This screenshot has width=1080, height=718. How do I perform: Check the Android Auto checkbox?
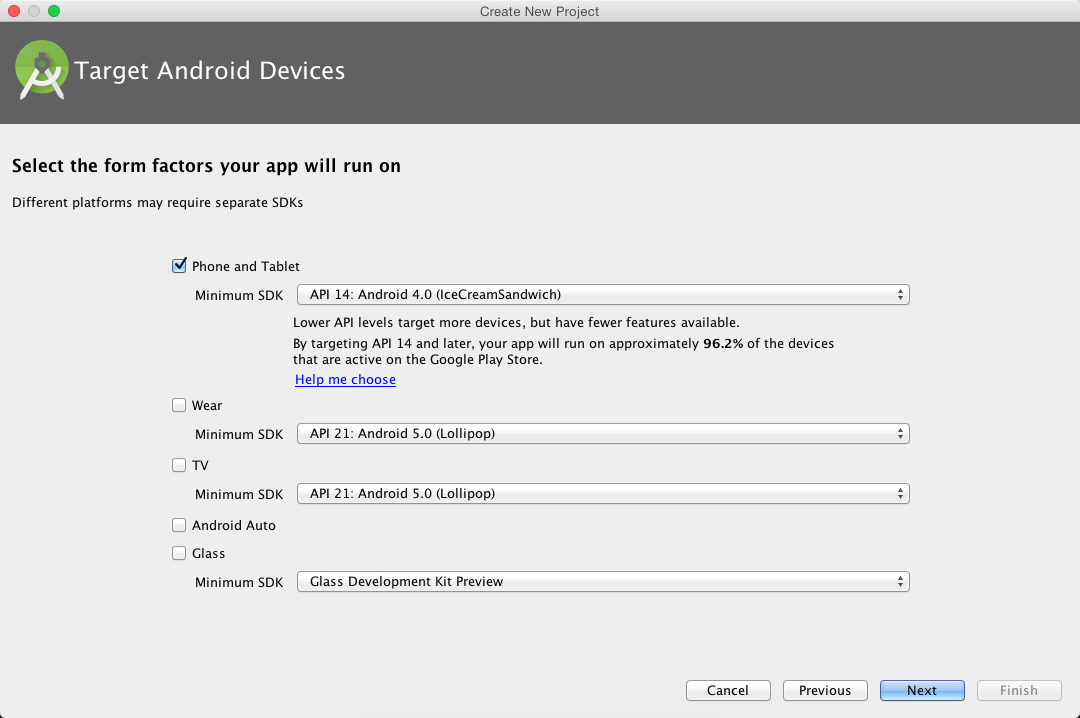[179, 525]
